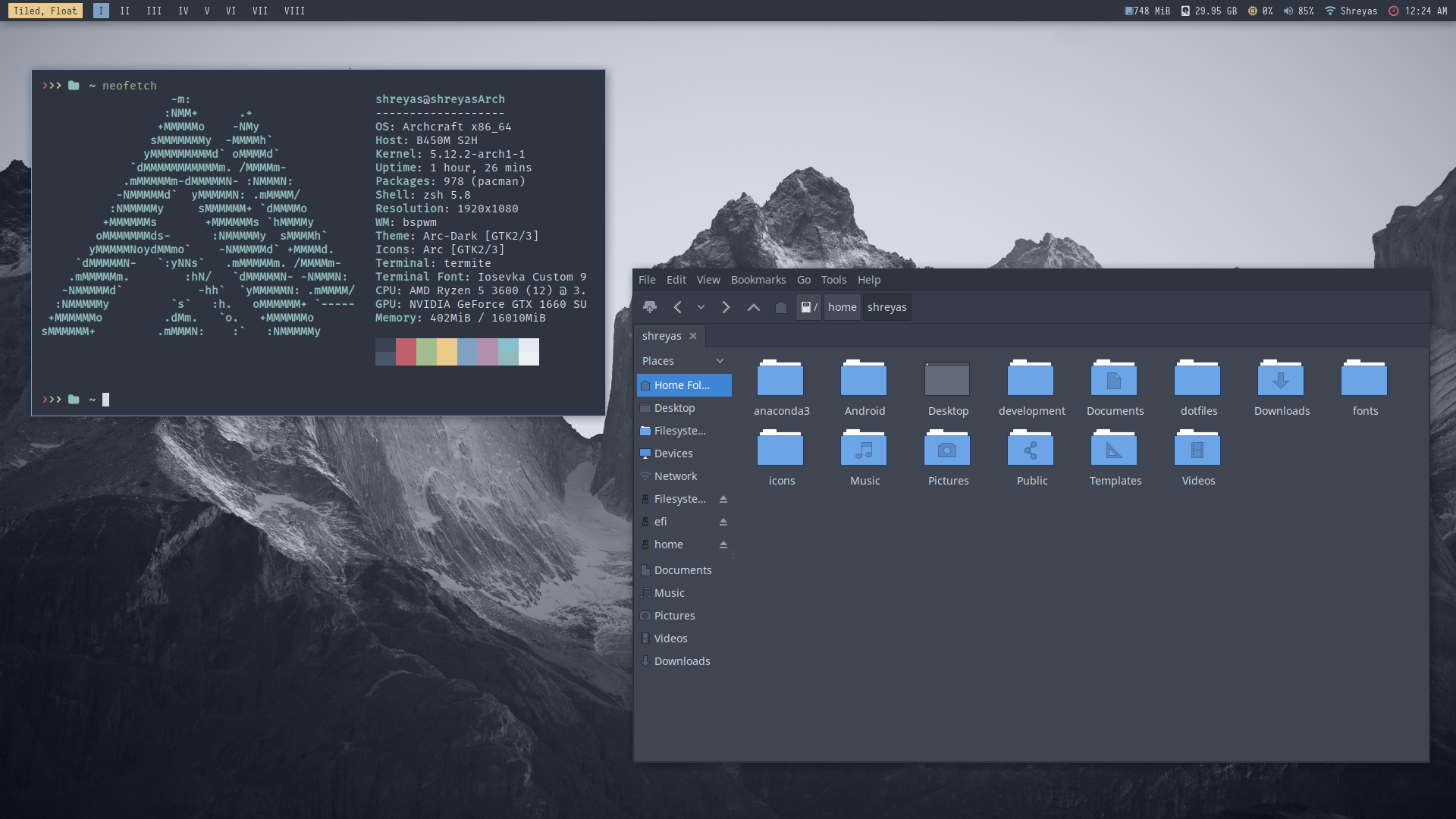
Task: Click the home folder toolbar icon
Action: (x=780, y=307)
